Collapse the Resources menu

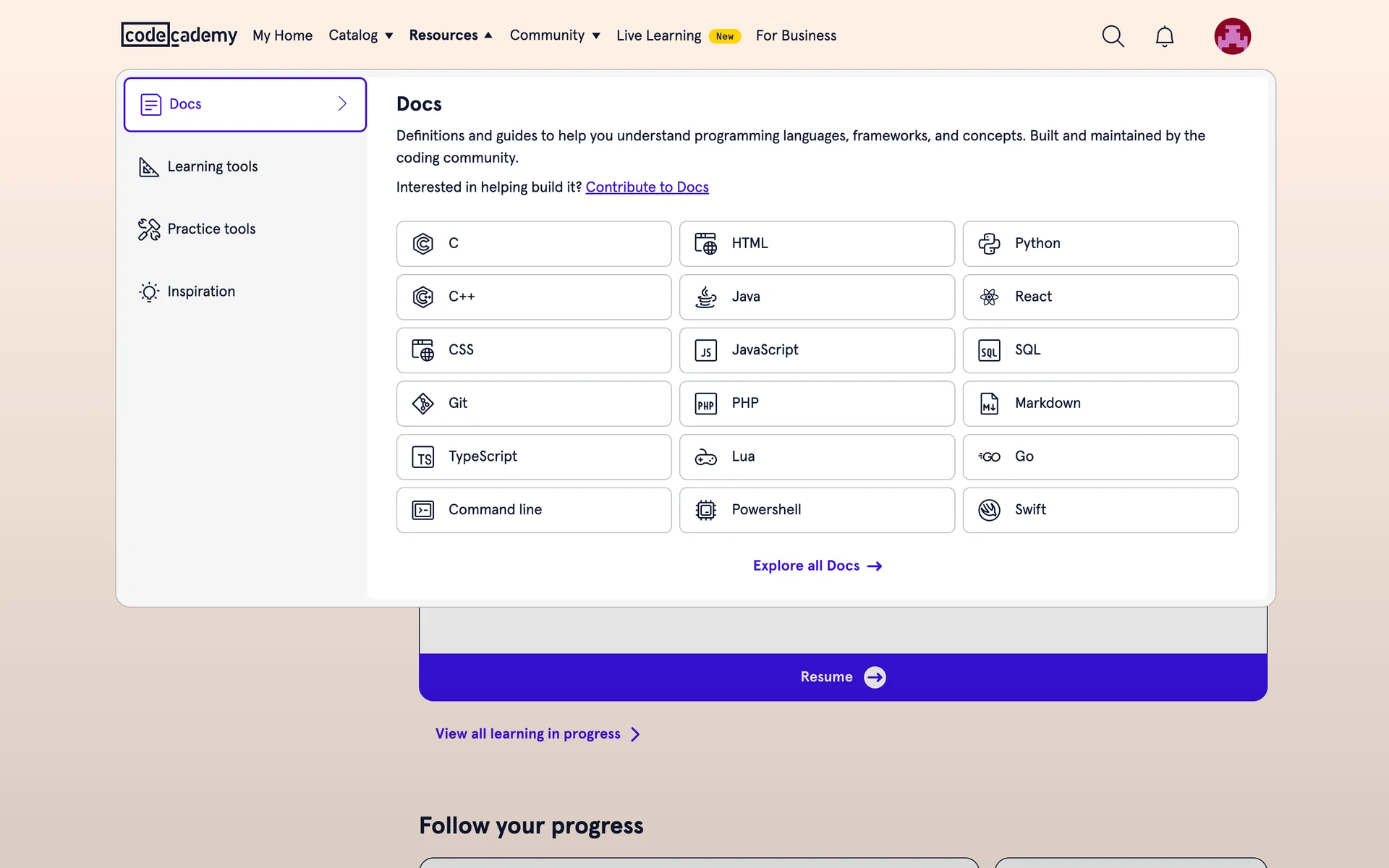(450, 35)
